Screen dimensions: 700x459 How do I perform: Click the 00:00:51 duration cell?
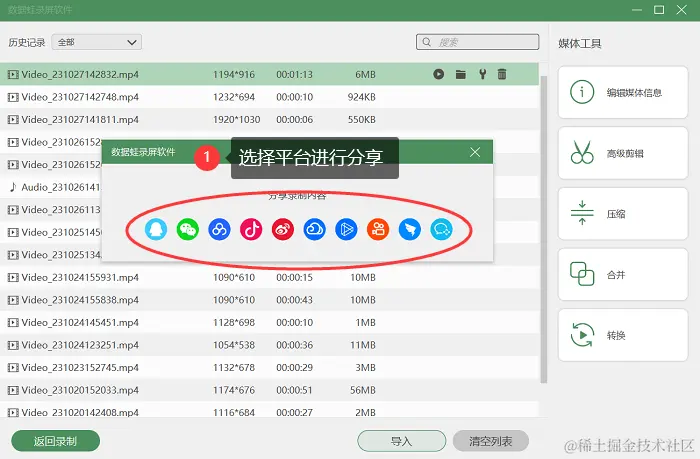point(294,390)
